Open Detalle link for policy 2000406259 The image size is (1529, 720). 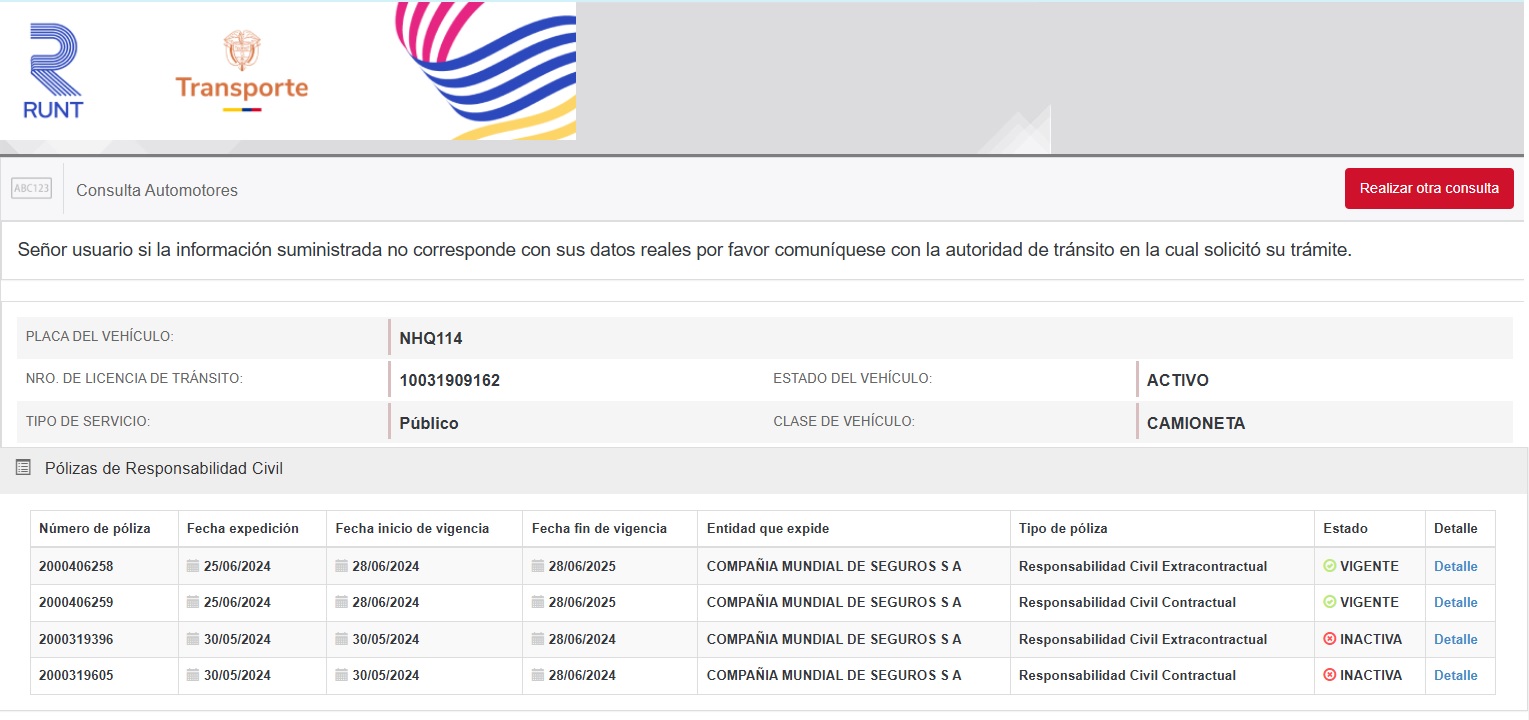pos(1455,602)
